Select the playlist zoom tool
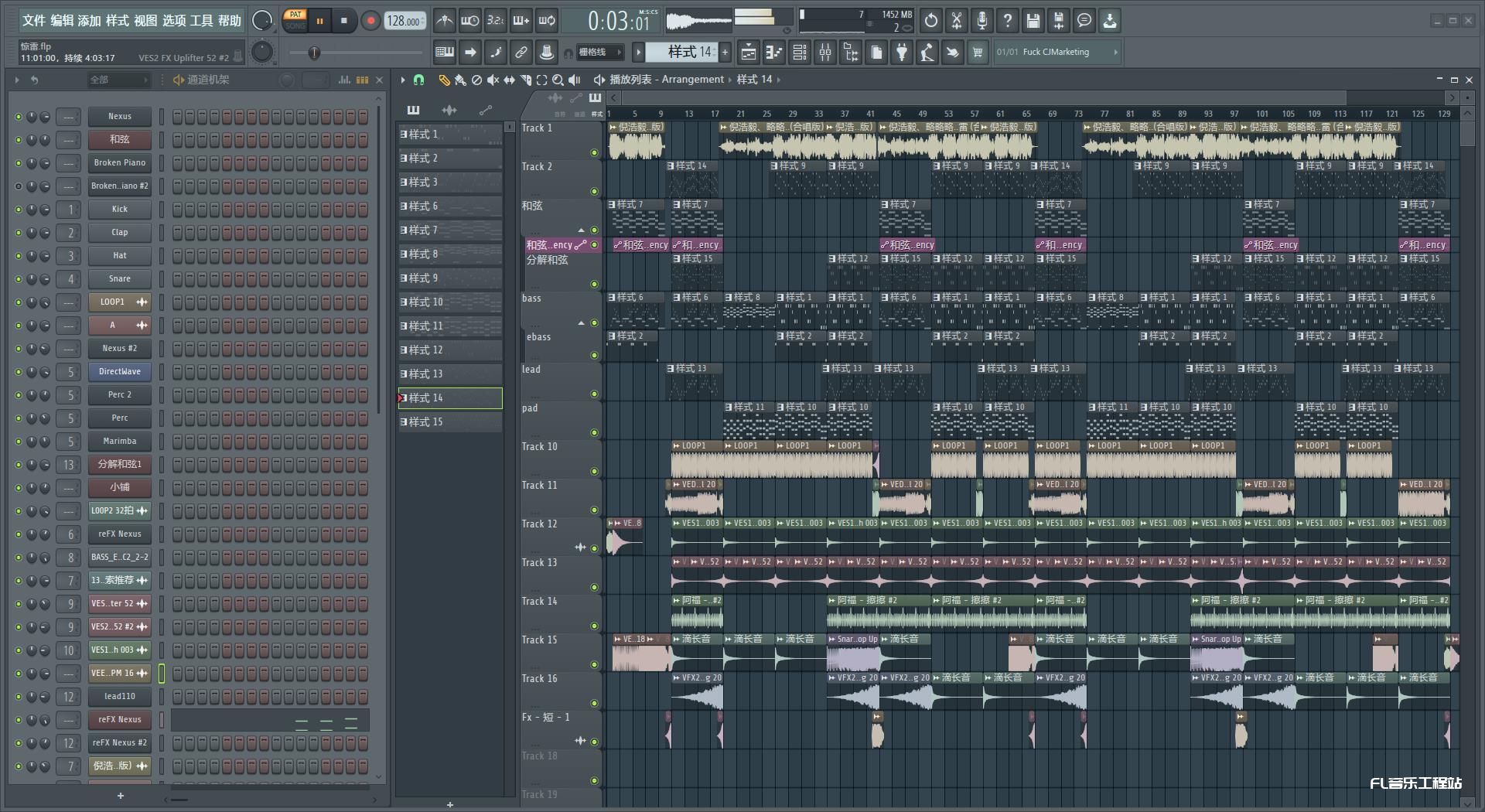 (x=558, y=80)
